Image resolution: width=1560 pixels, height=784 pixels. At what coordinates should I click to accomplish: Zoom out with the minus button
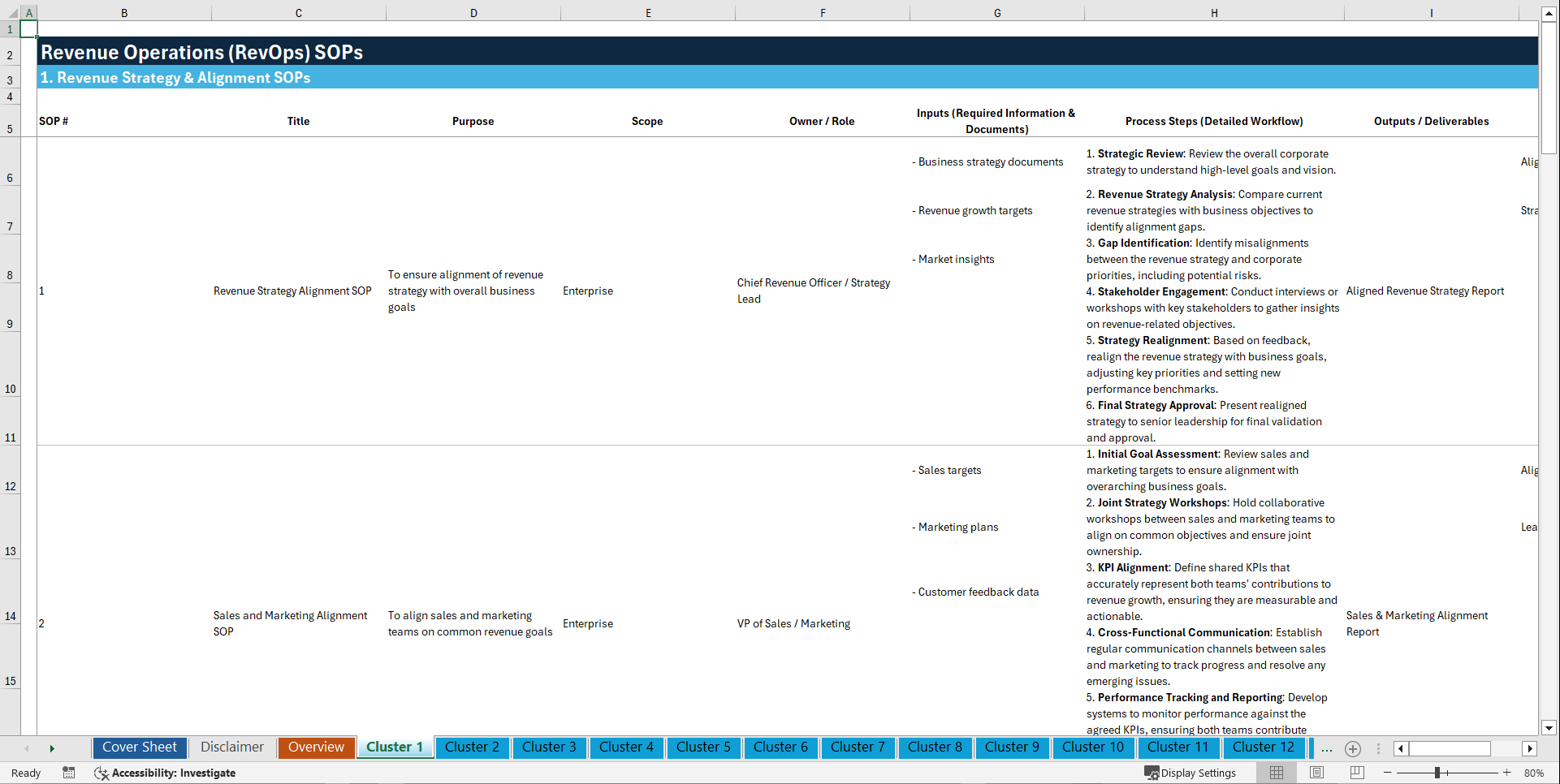click(1388, 773)
